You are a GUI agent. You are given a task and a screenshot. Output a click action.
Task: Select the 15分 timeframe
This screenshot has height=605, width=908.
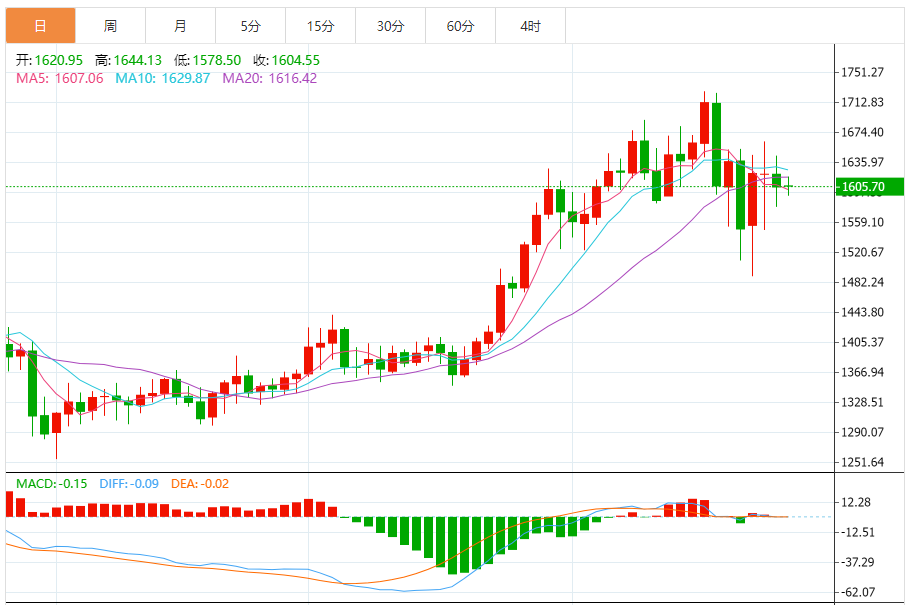(x=320, y=20)
